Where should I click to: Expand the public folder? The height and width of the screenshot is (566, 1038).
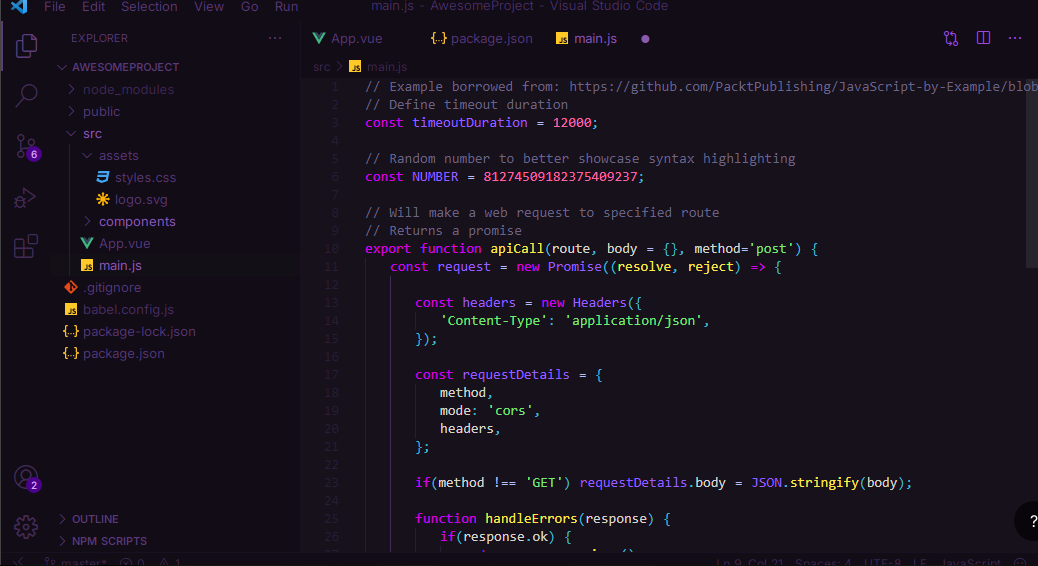coord(101,111)
